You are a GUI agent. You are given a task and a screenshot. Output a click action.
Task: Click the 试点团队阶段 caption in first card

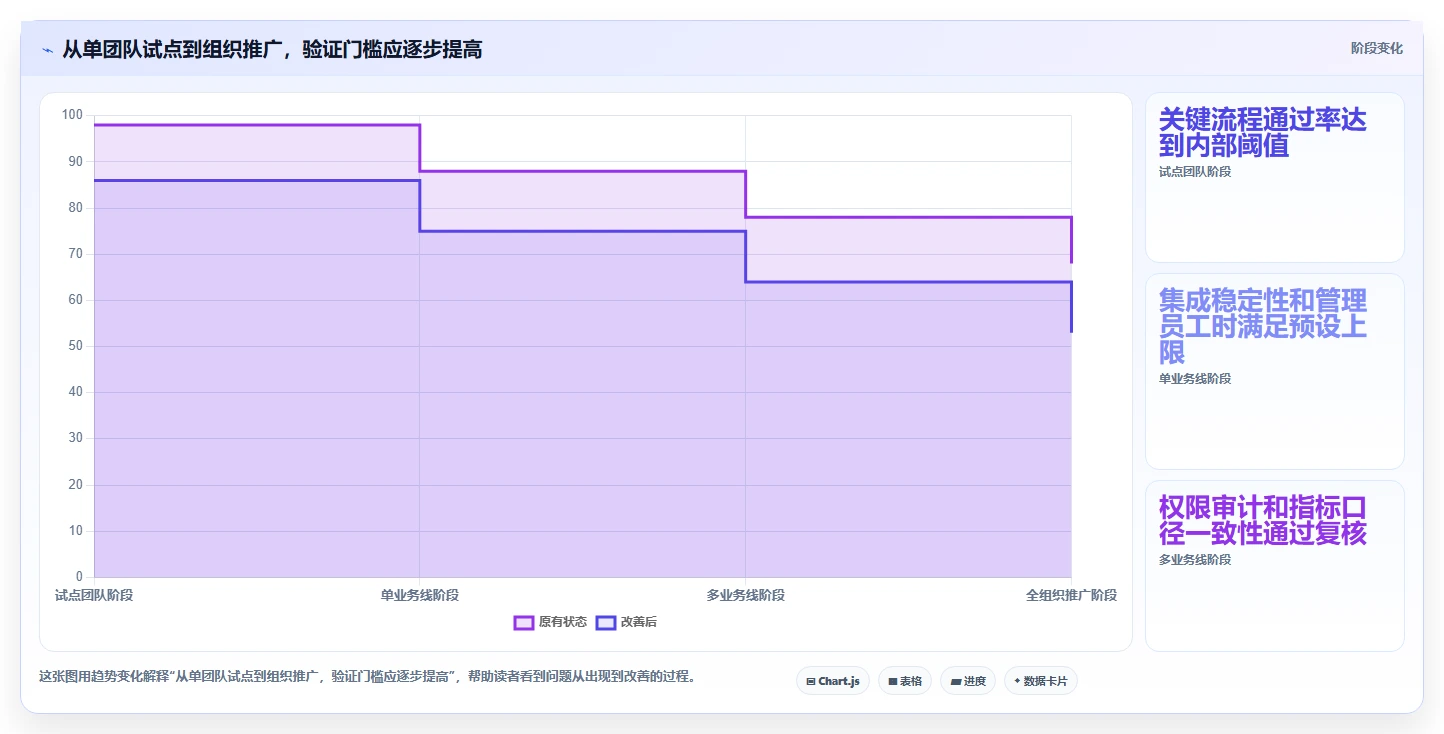pos(1195,172)
